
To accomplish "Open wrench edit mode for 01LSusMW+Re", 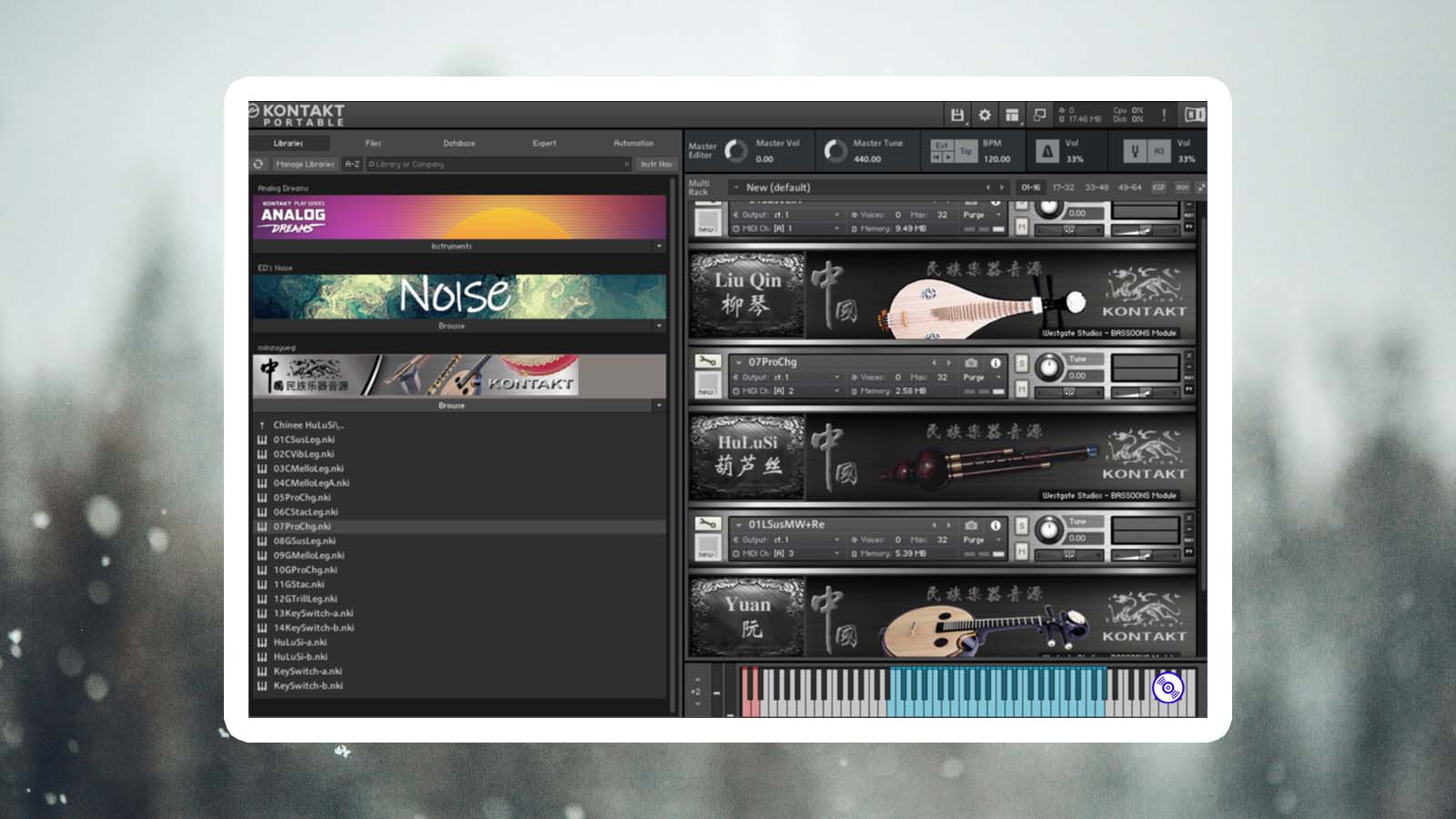I will coord(707,524).
